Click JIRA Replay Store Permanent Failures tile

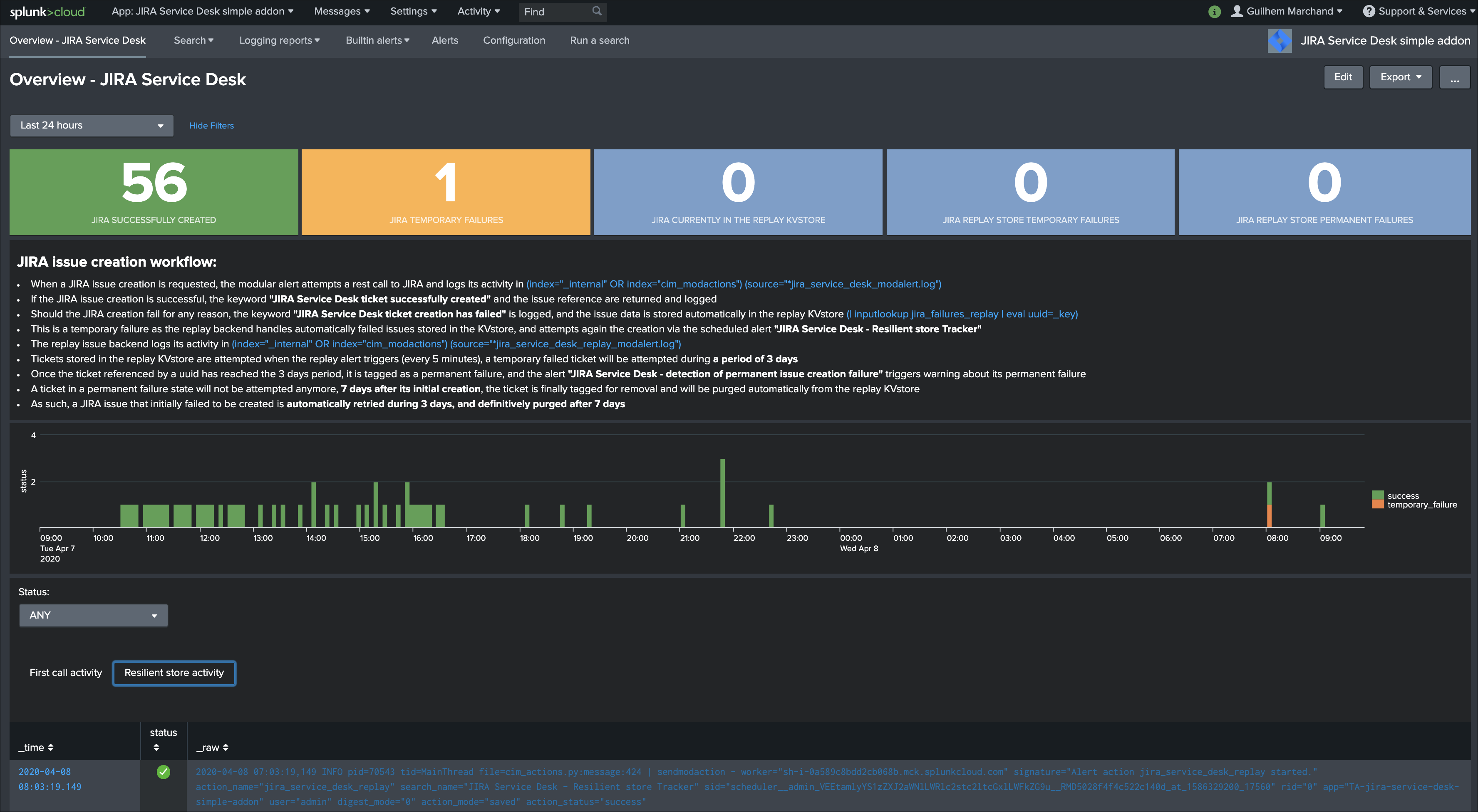(1324, 192)
